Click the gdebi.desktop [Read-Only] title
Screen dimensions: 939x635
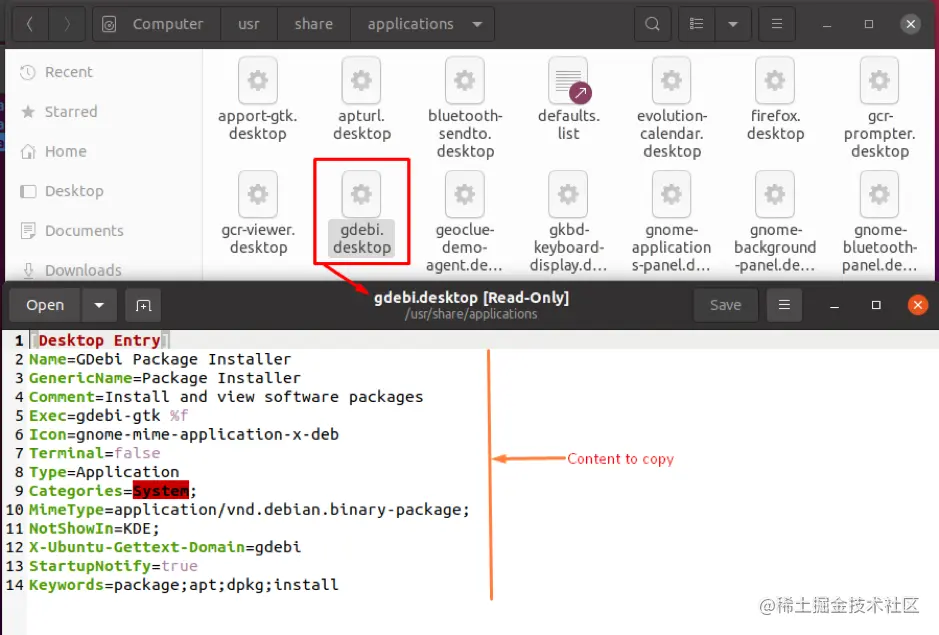point(471,298)
